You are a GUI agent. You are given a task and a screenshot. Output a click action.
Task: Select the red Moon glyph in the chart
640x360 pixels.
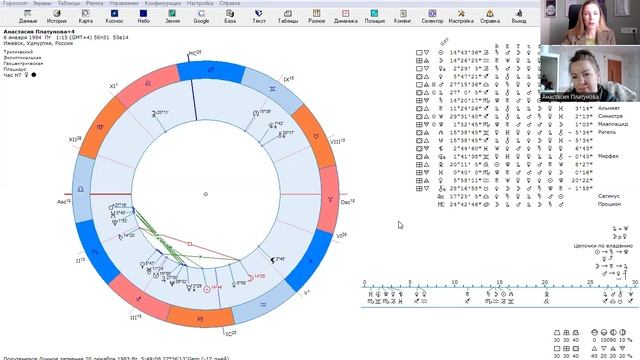pyautogui.click(x=251, y=277)
